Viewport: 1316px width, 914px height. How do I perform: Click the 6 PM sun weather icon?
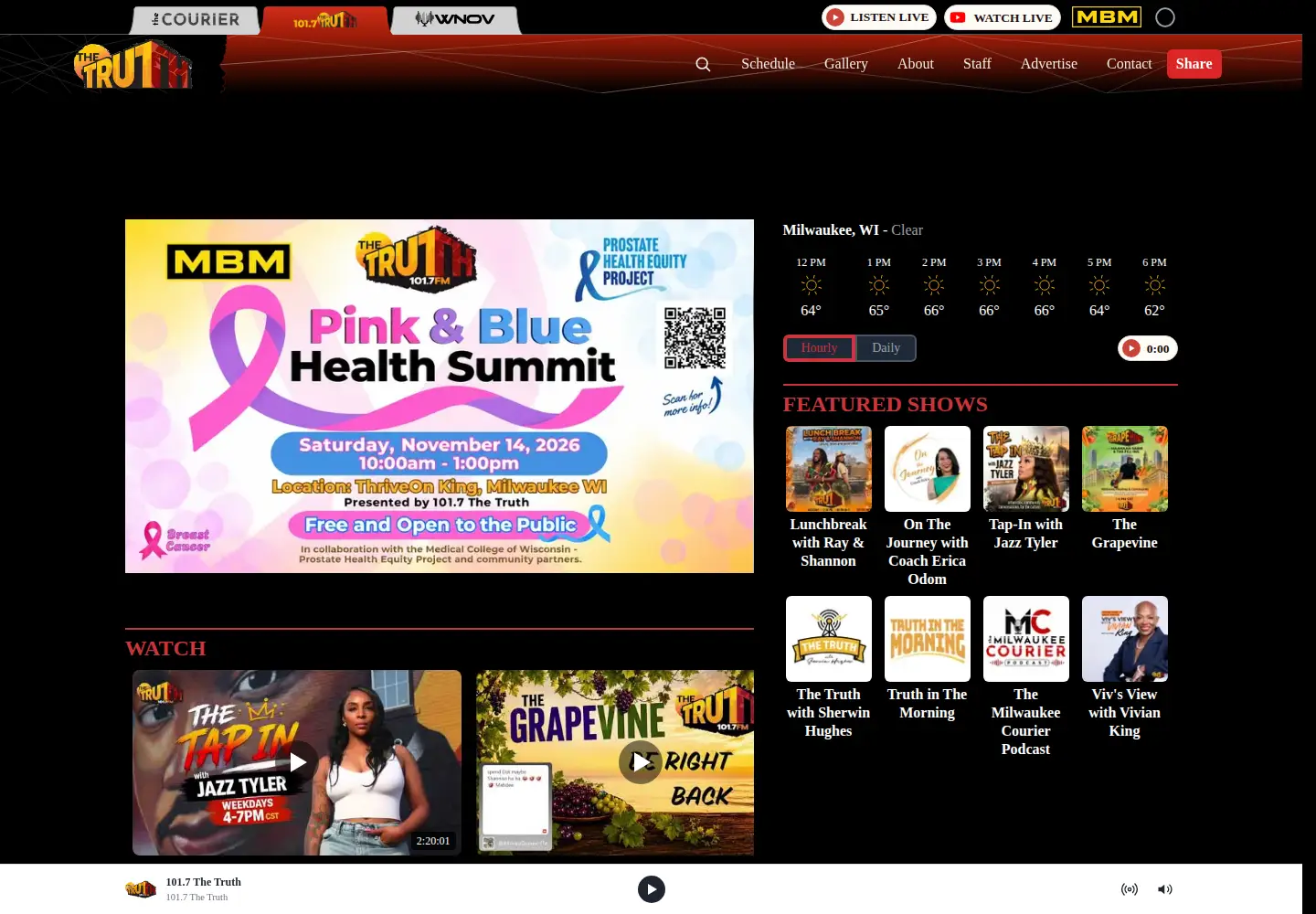pos(1154,285)
